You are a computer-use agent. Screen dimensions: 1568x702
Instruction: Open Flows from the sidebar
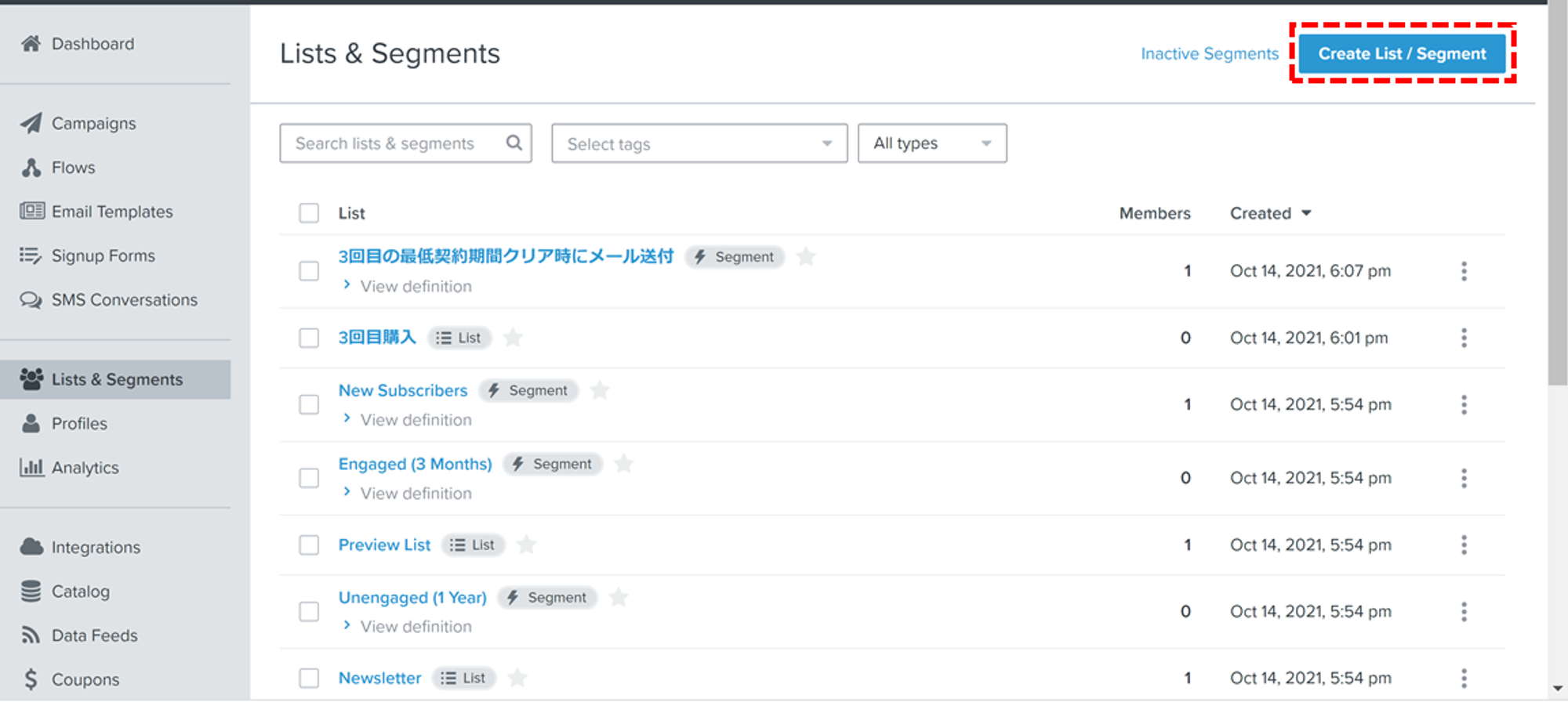coord(73,168)
